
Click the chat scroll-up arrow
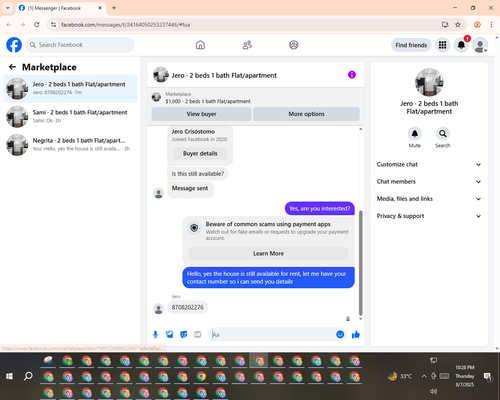click(x=360, y=129)
